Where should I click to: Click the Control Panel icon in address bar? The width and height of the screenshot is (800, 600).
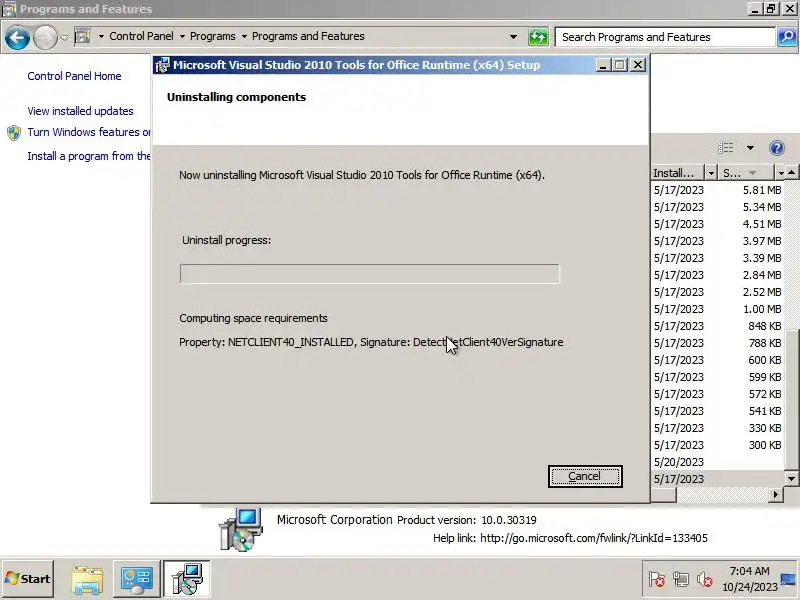click(82, 36)
